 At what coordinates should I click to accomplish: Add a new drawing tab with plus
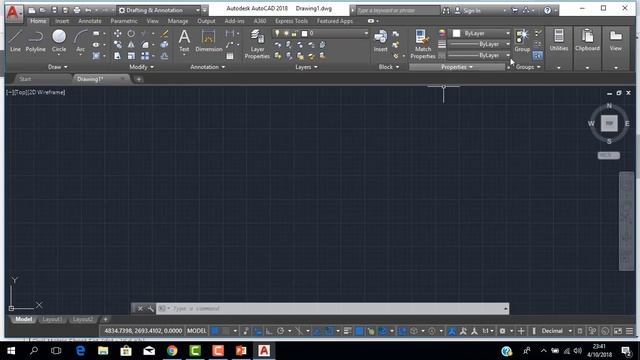tap(139, 79)
